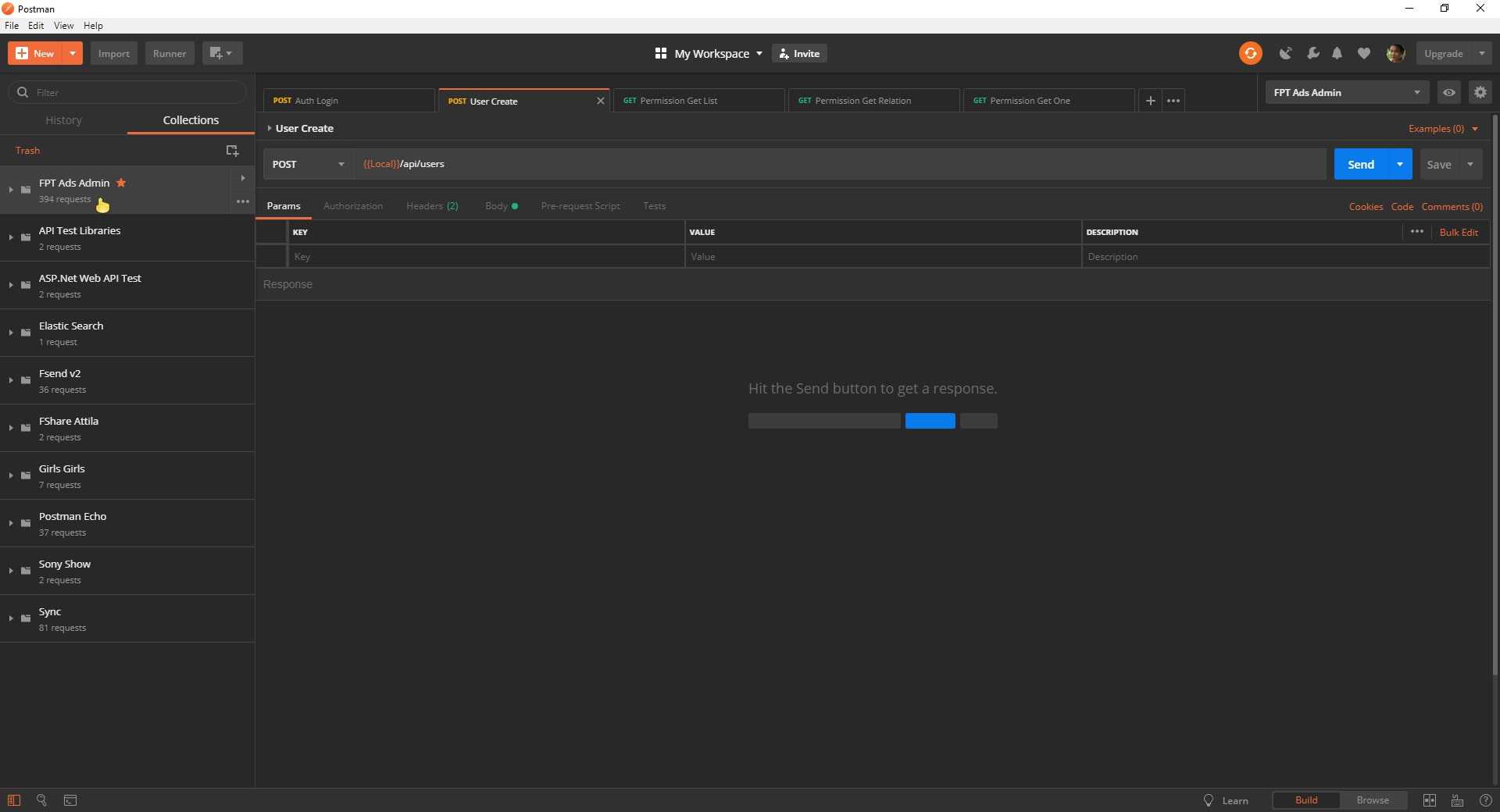Open the notifications bell
This screenshot has width=1500, height=812.
[1337, 53]
